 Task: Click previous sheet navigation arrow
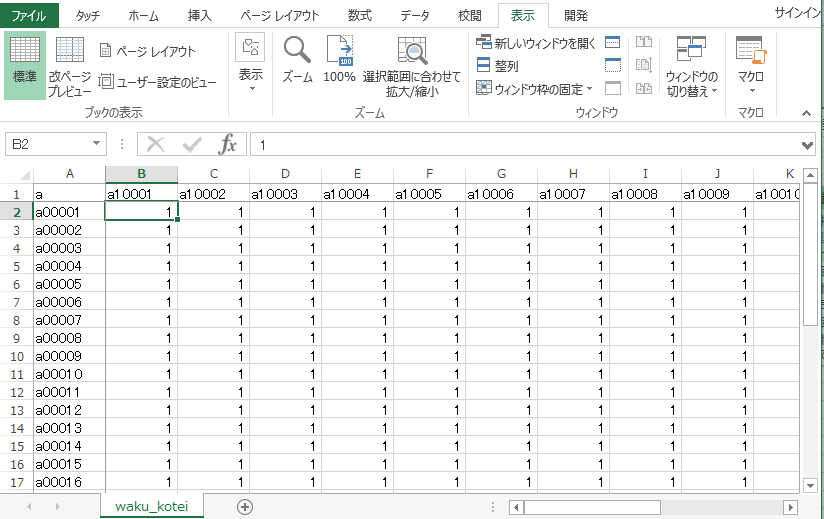coord(29,507)
